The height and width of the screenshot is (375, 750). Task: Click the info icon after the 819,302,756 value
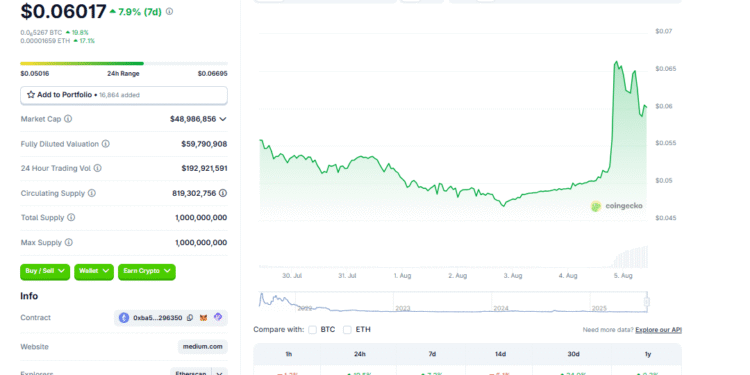(x=223, y=193)
